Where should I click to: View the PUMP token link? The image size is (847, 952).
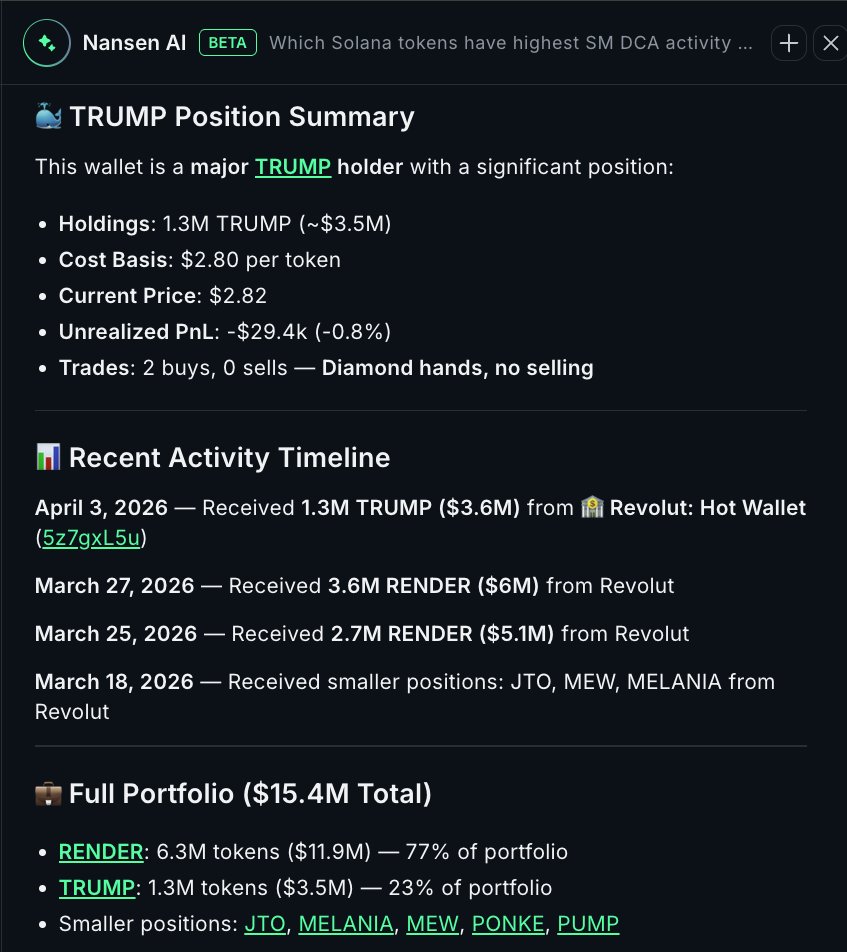(588, 924)
